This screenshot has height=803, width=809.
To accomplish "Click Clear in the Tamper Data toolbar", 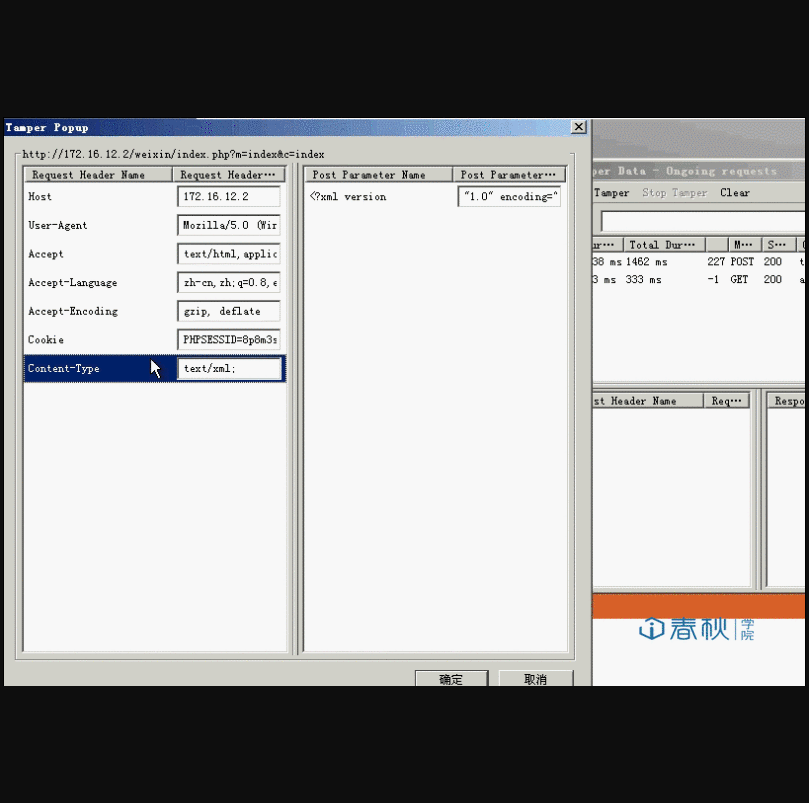I will (x=735, y=193).
